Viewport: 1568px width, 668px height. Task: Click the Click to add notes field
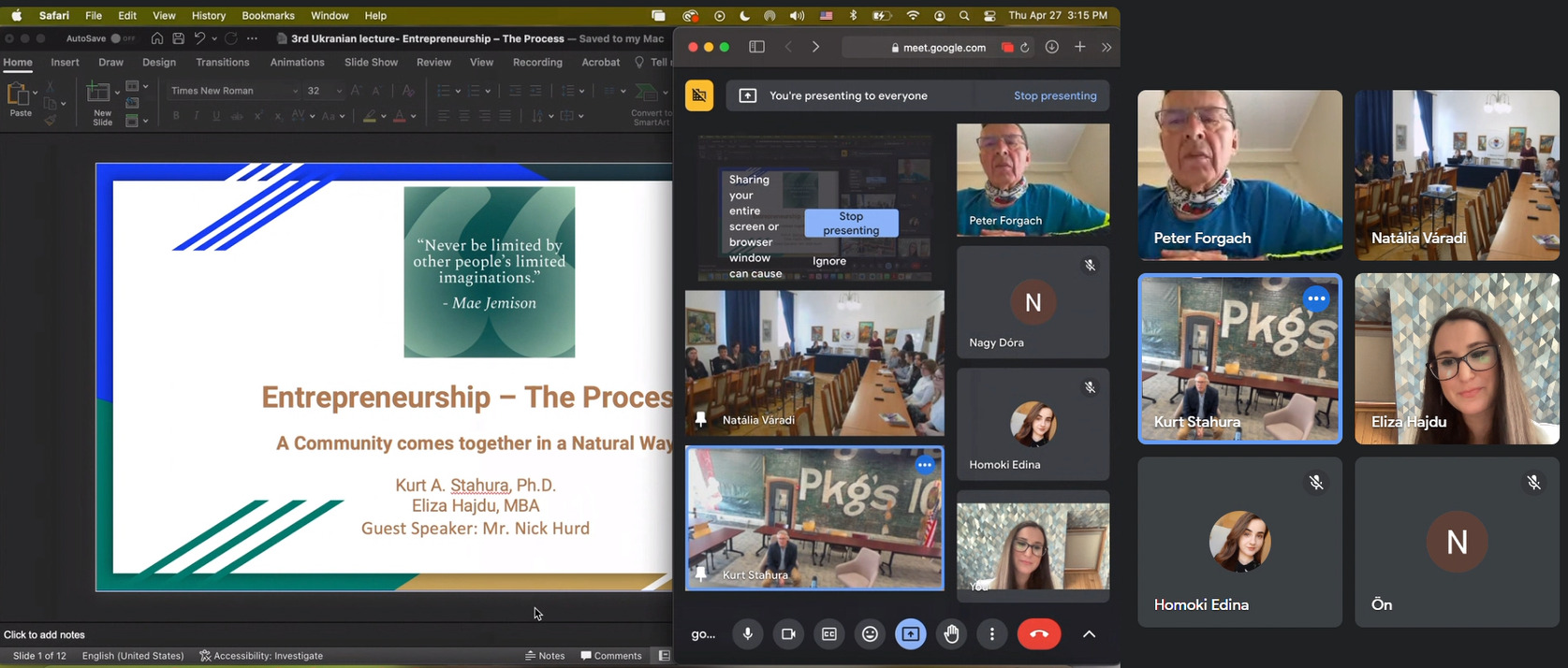click(x=45, y=634)
